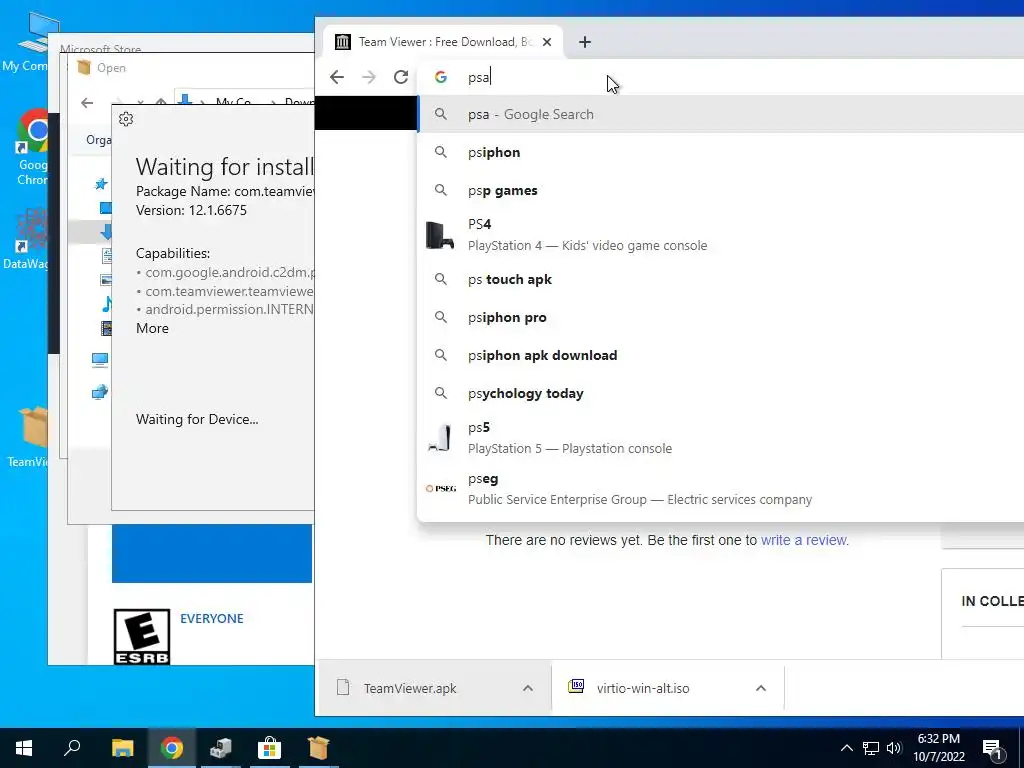Select 'psychology today' suggestion
Screen dimensions: 1024x768
pos(720,393)
